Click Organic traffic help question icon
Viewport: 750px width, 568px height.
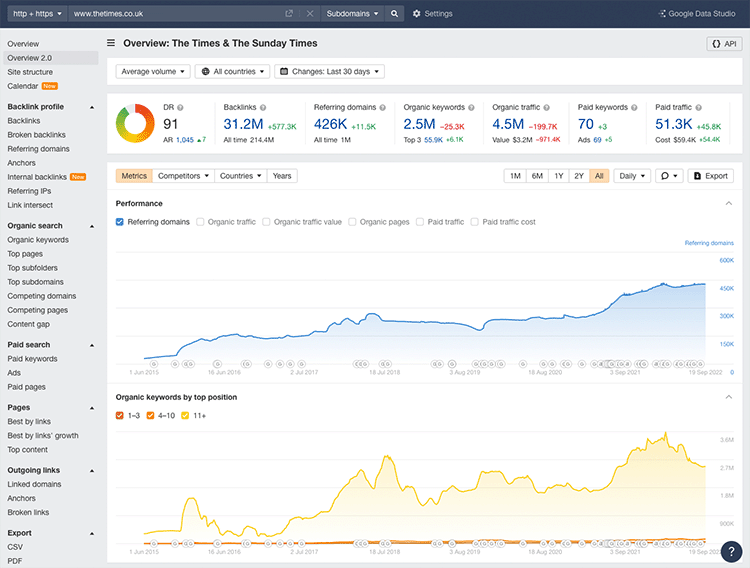tap(547, 108)
